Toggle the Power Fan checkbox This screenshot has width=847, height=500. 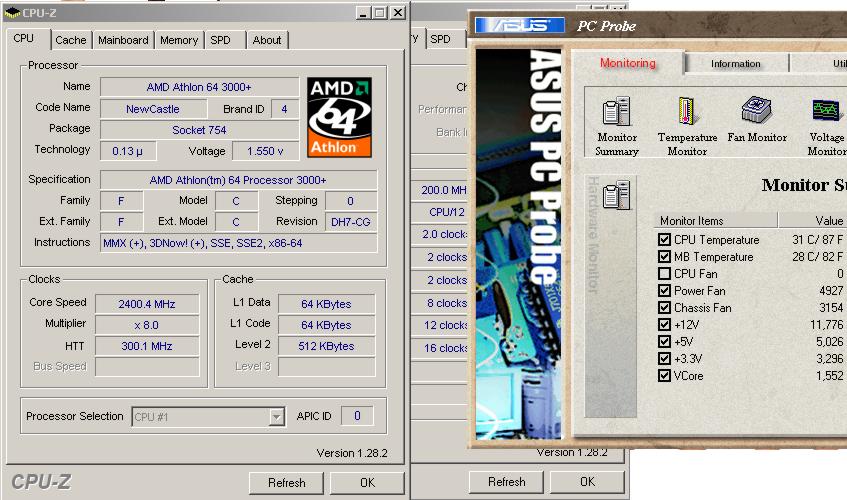(664, 290)
